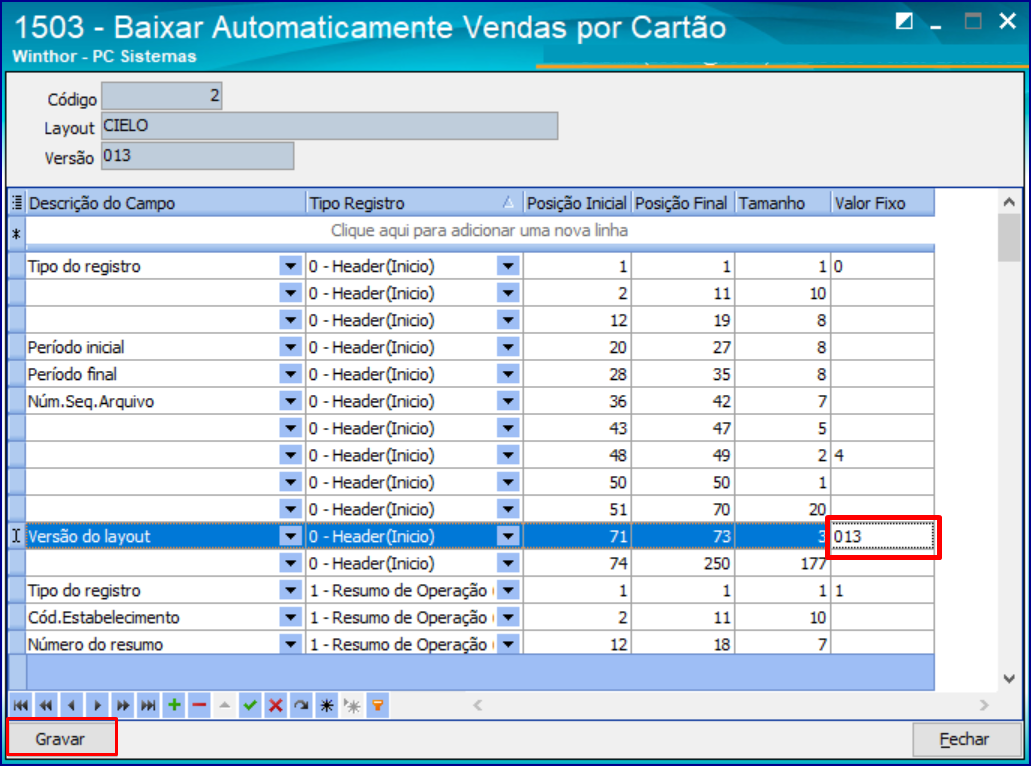This screenshot has width=1031, height=766.
Task: Open filter with orange funnel icon
Action: 378,706
